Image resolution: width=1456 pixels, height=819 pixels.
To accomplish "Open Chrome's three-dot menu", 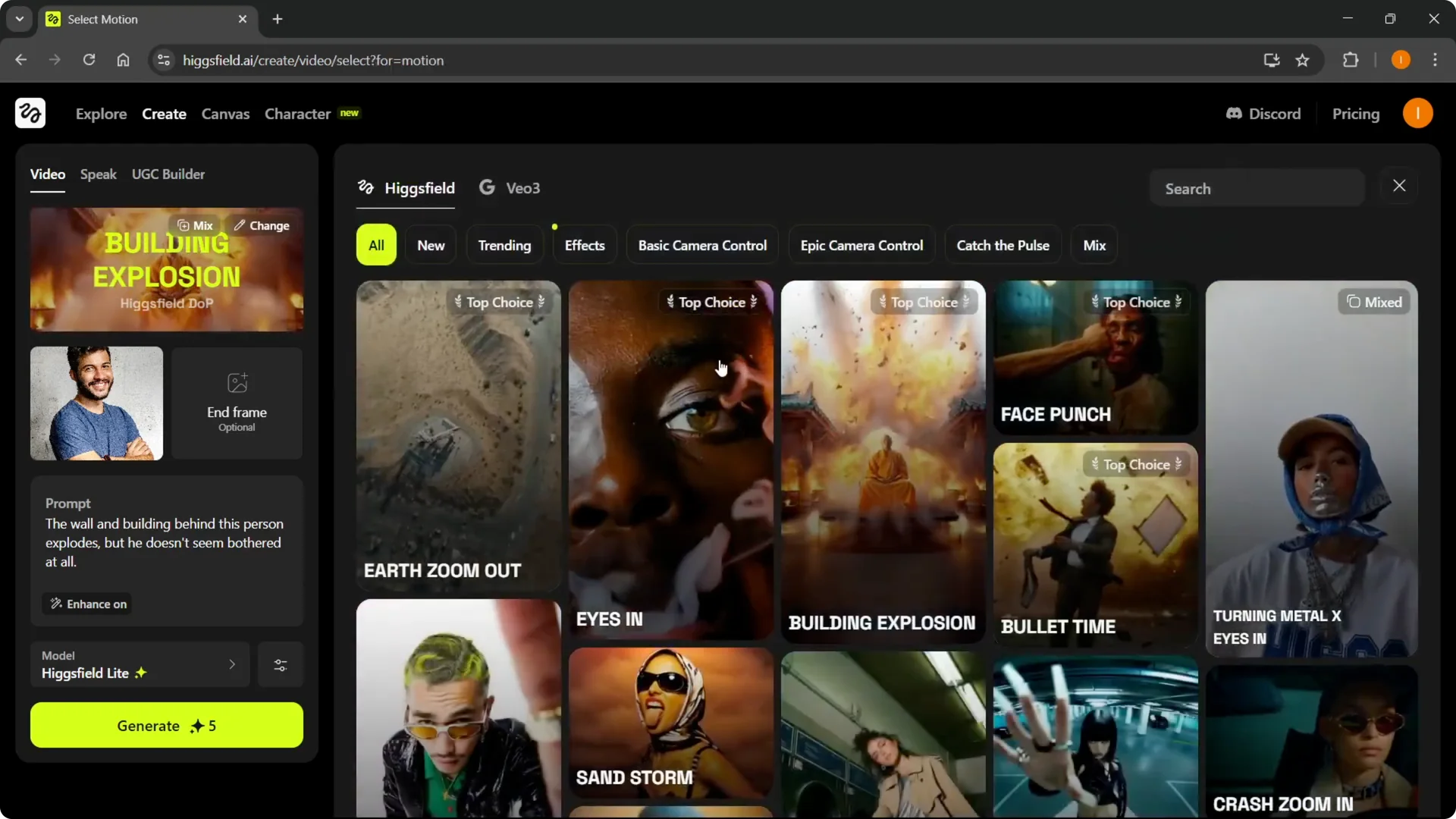I will (x=1435, y=61).
